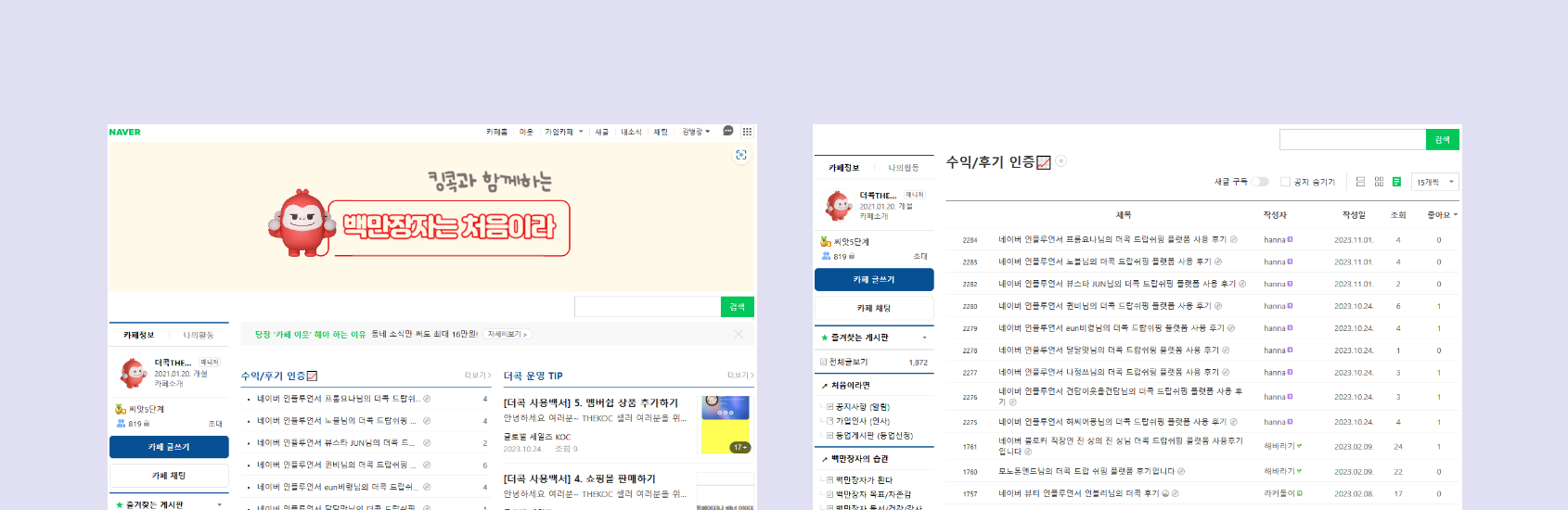Image resolution: width=1568 pixels, height=510 pixels.
Task: Open the Naver services grid menu
Action: click(747, 132)
